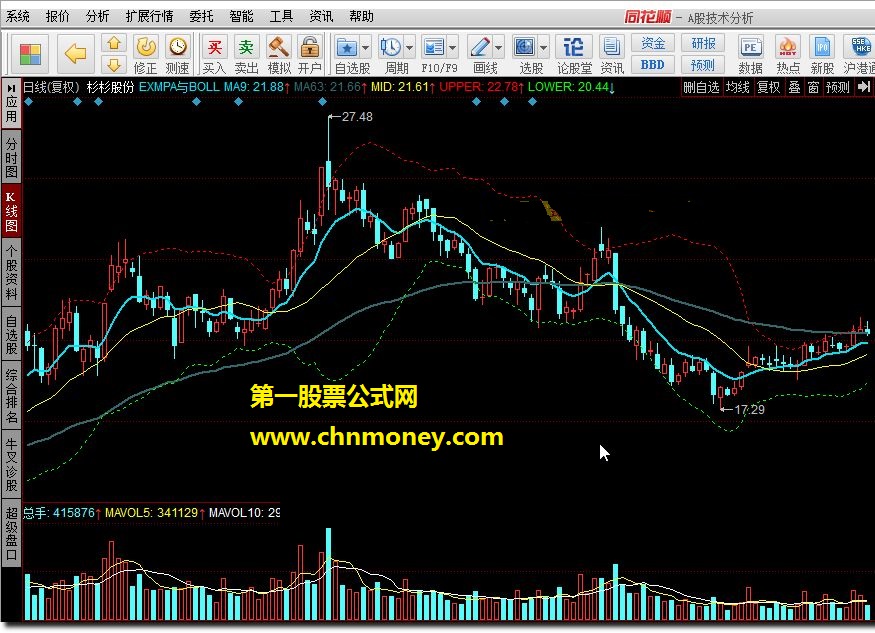This screenshot has width=875, height=633.
Task: Toggle the 叠 overlay button
Action: pyautogui.click(x=794, y=87)
